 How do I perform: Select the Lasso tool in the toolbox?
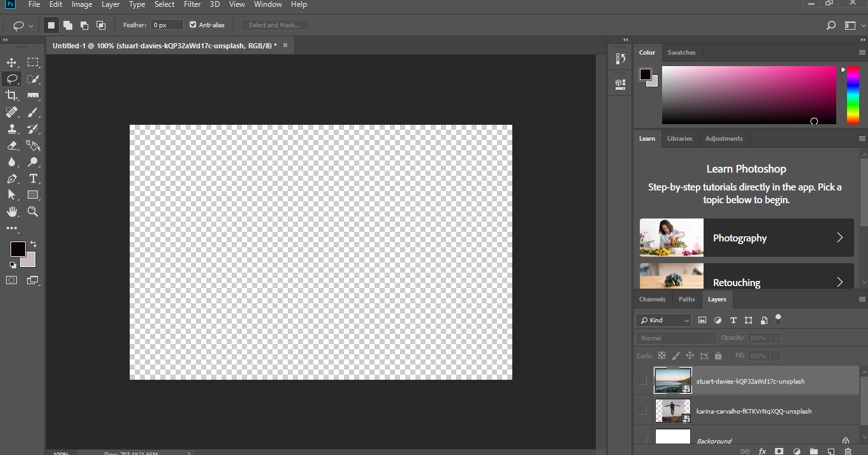point(12,79)
